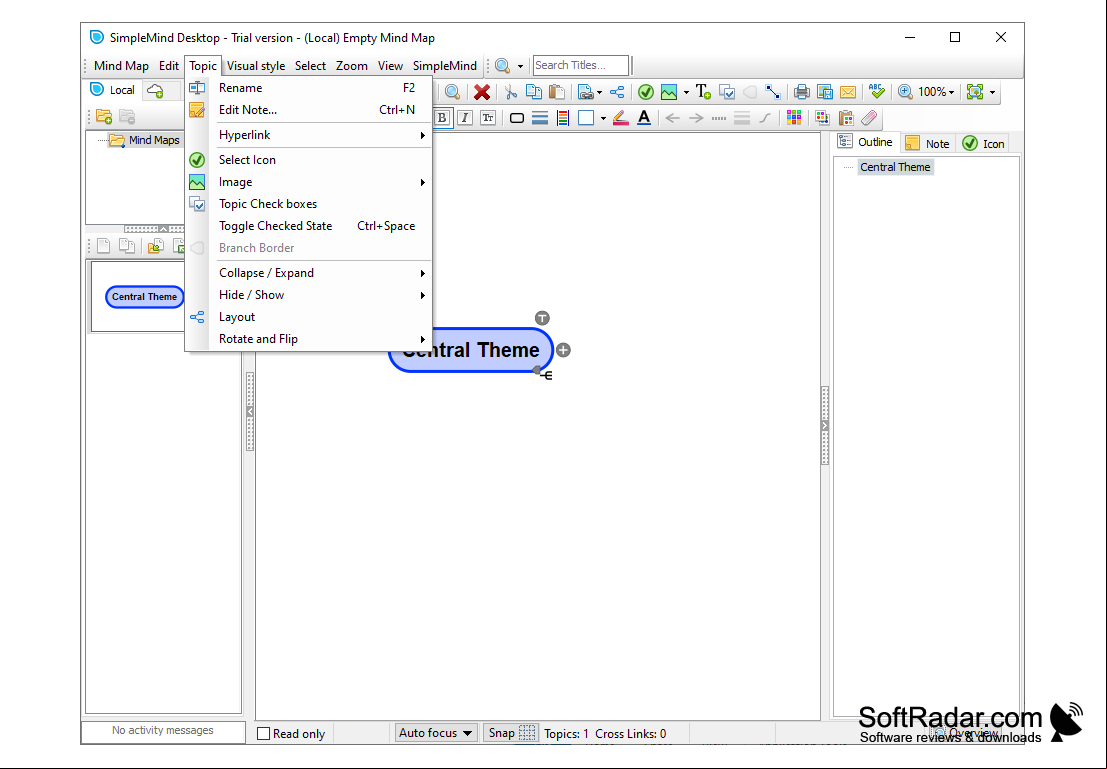The height and width of the screenshot is (769, 1107).
Task: Toggle the Snap button in status bar
Action: [512, 733]
